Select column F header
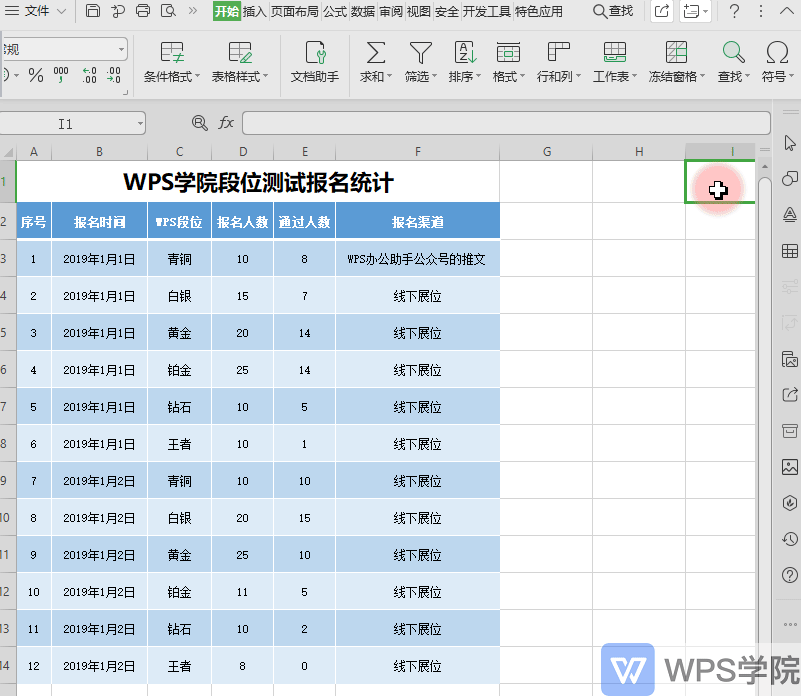The width and height of the screenshot is (801, 696). (x=417, y=152)
